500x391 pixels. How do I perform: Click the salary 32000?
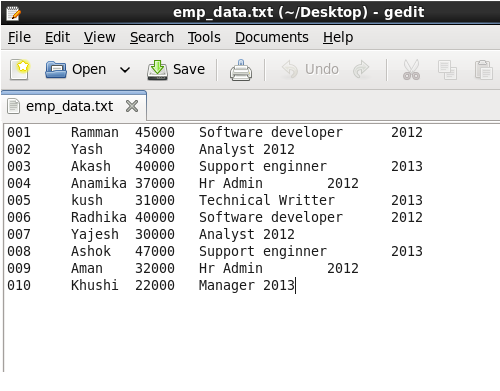(155, 268)
